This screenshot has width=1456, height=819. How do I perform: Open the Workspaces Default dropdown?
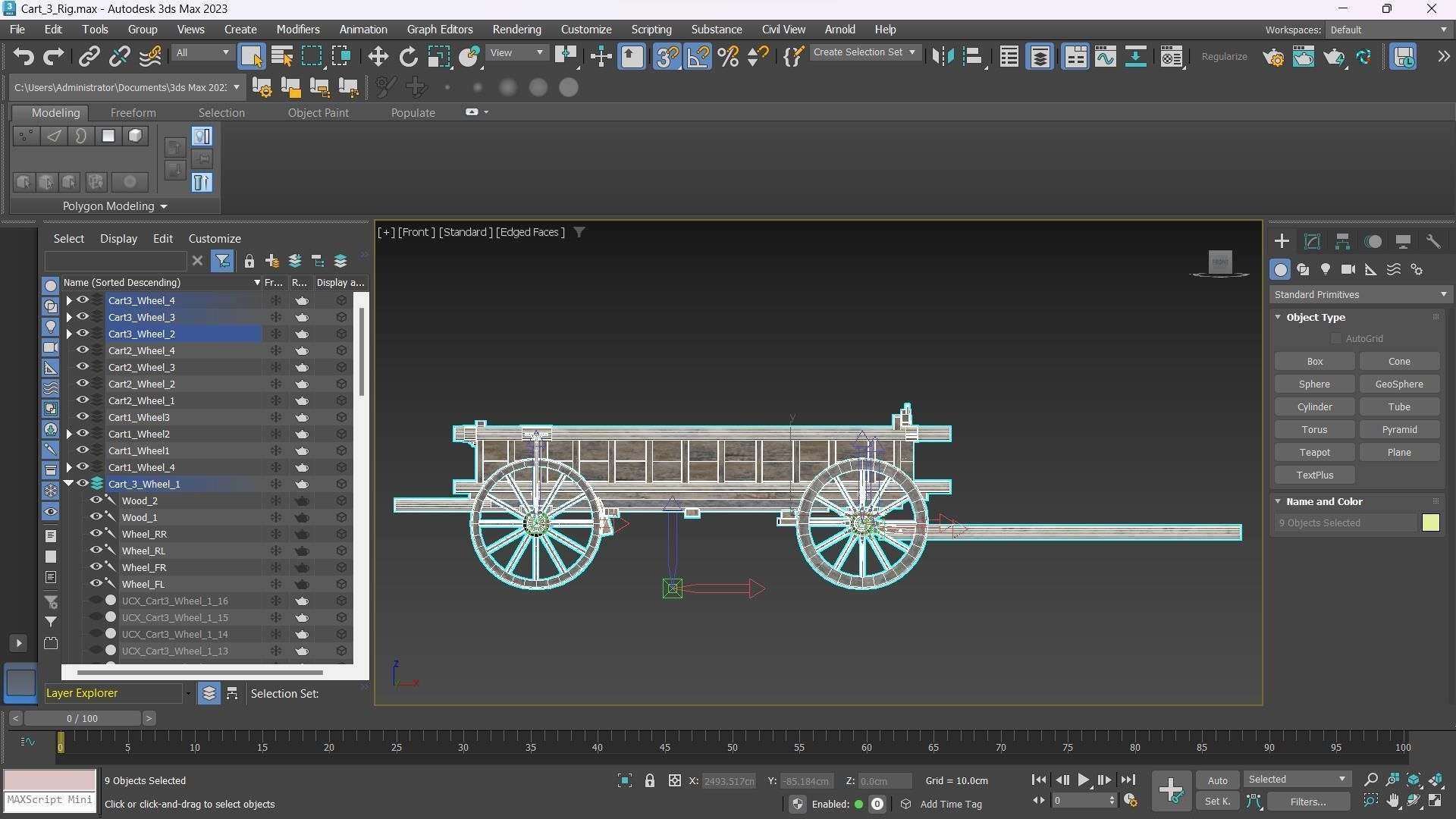(x=1389, y=30)
